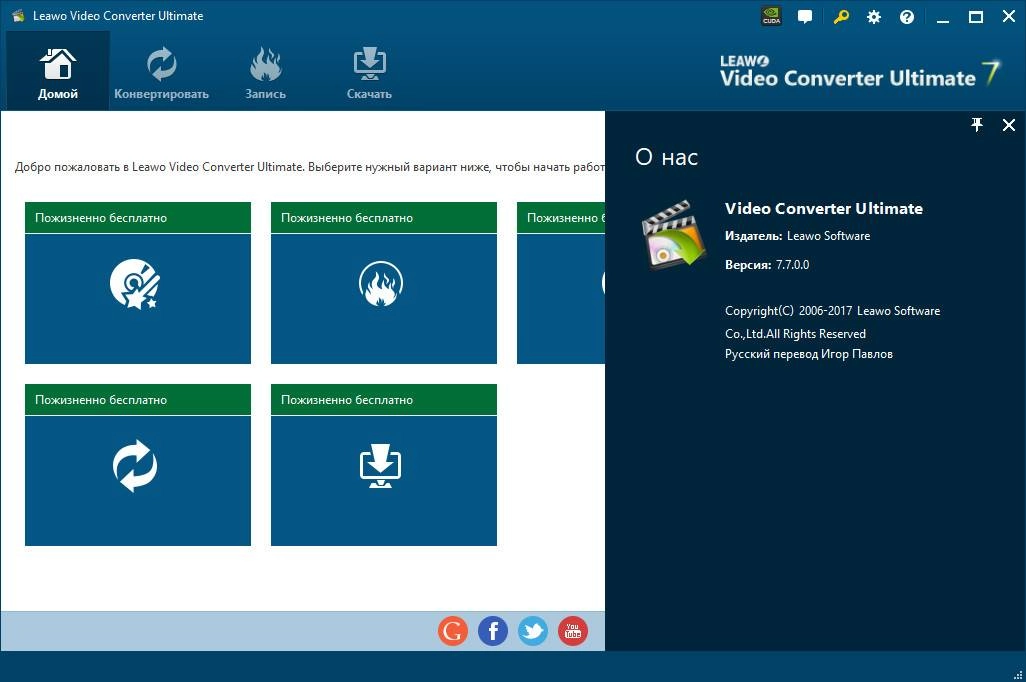Click the Video Converter Ultimate title in О нас
This screenshot has width=1026, height=682.
824,209
